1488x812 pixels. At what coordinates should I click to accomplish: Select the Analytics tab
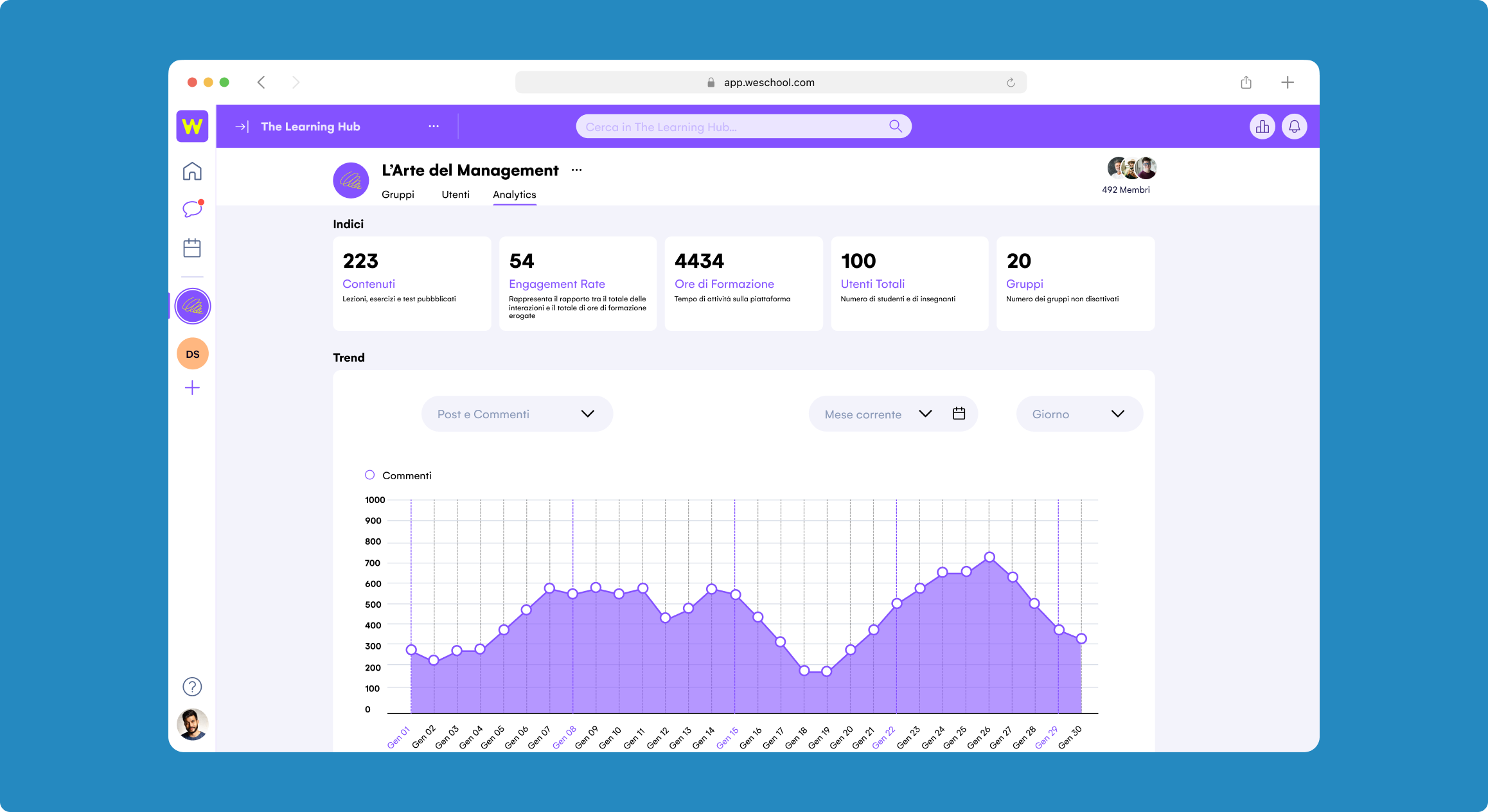(x=515, y=195)
